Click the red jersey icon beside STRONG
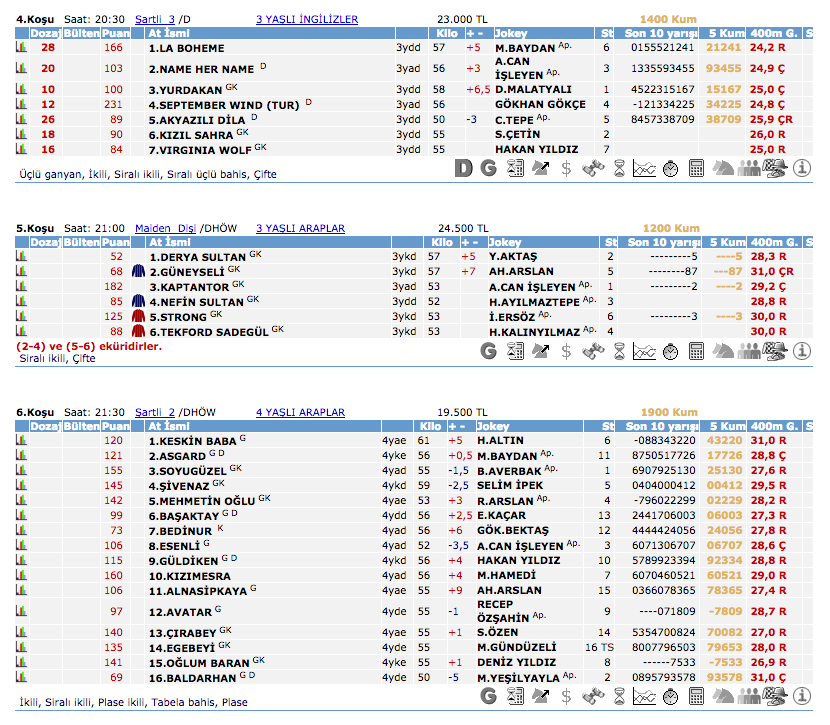This screenshot has height=725, width=830. click(138, 316)
